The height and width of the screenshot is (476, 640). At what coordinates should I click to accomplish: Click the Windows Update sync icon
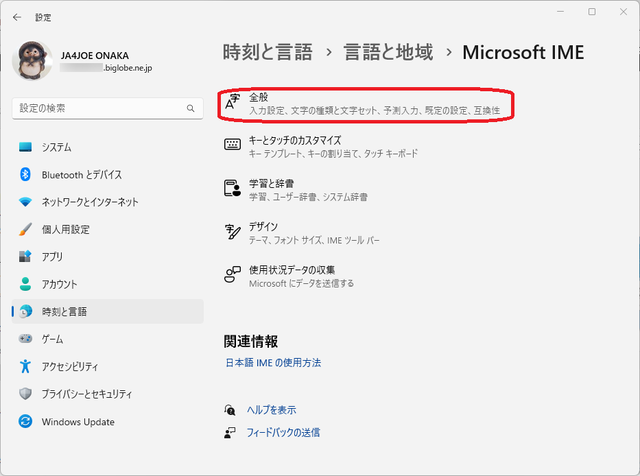pyautogui.click(x=25, y=421)
